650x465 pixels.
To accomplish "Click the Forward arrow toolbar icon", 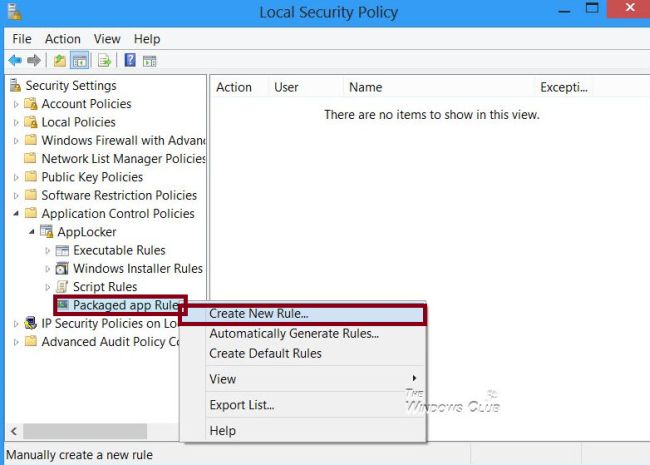I will 34,61.
